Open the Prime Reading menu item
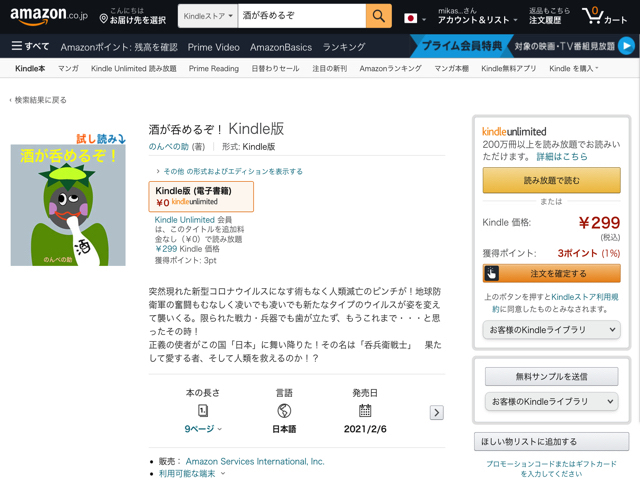The width and height of the screenshot is (640, 480). pyautogui.click(x=213, y=69)
